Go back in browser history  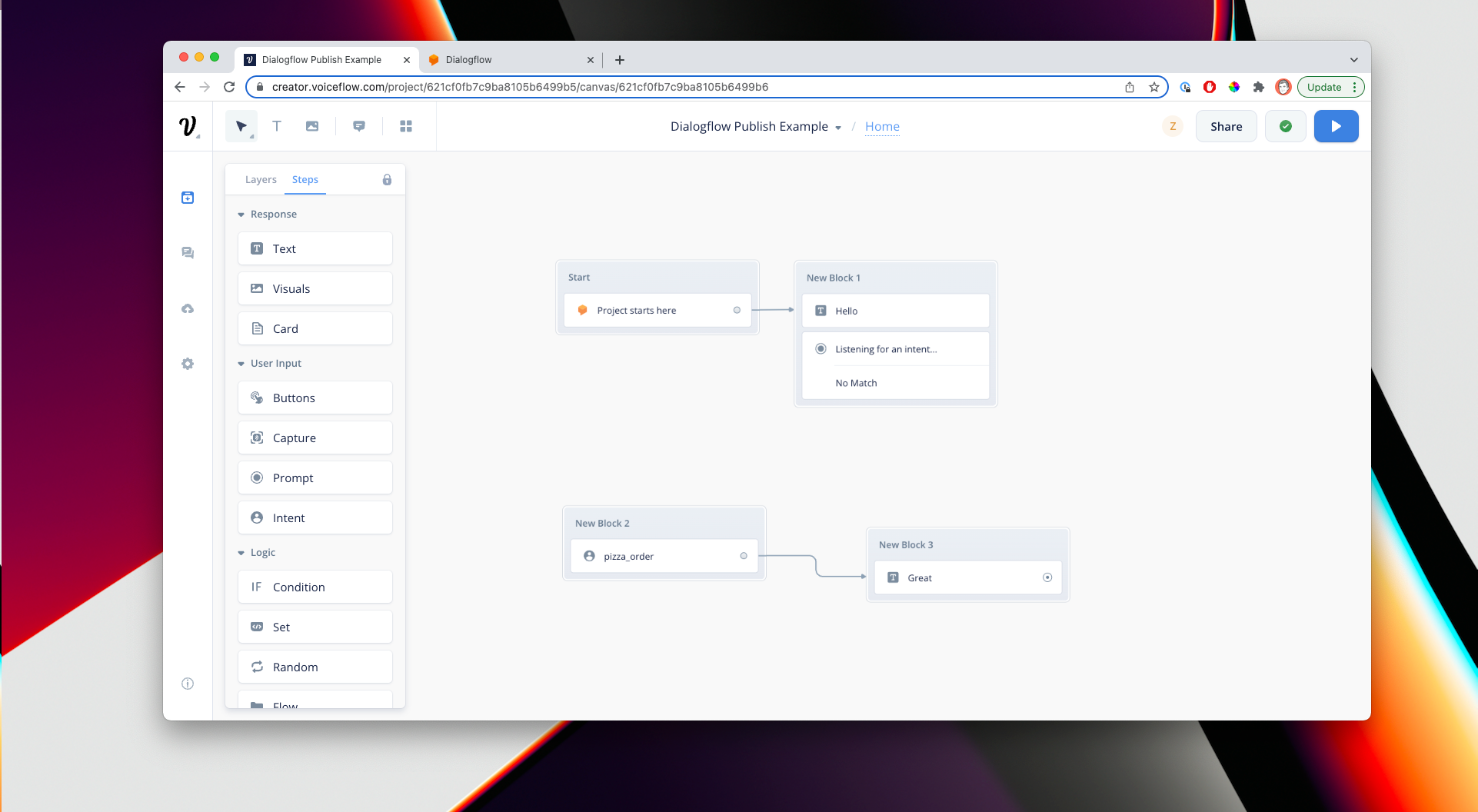180,87
